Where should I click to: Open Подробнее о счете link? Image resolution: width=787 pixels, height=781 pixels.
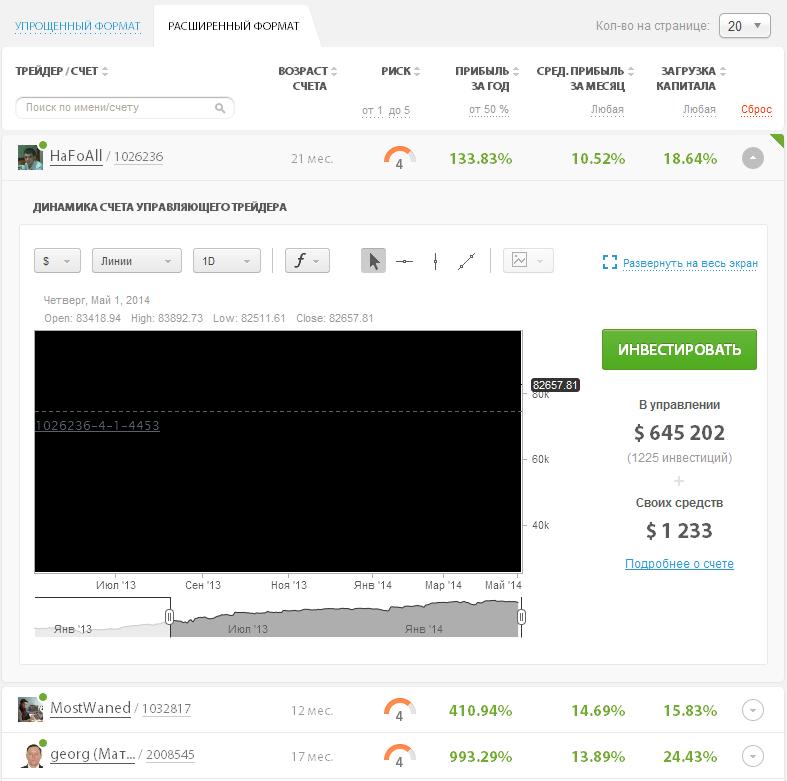(679, 564)
